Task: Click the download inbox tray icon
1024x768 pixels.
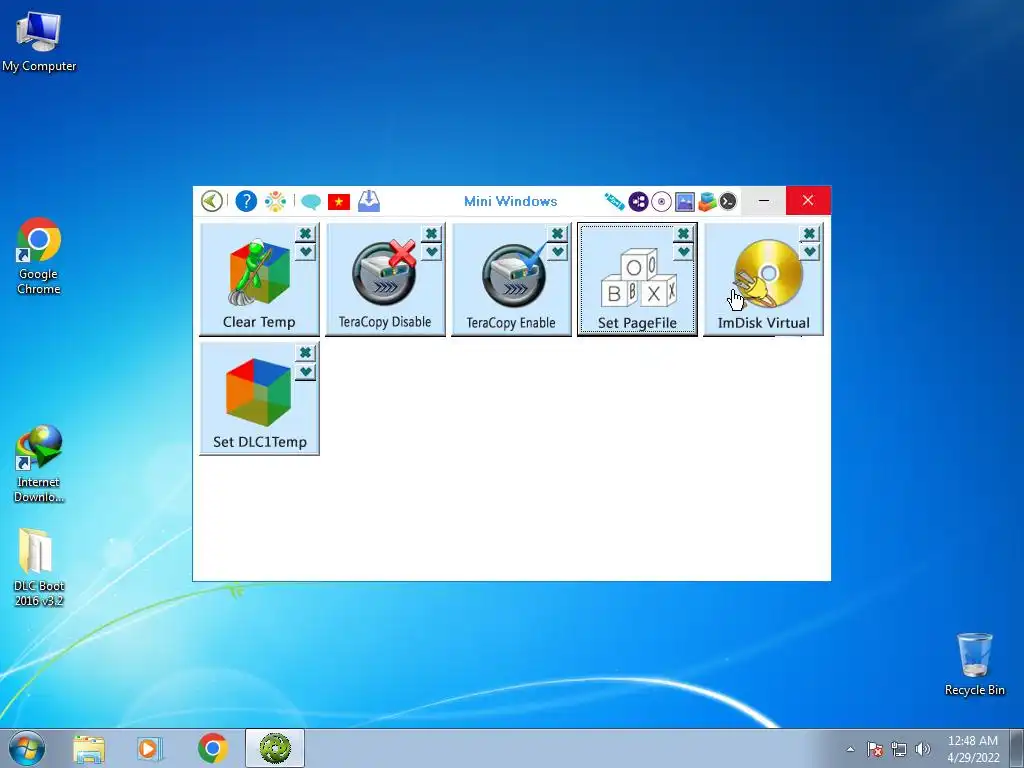Action: pyautogui.click(x=369, y=201)
